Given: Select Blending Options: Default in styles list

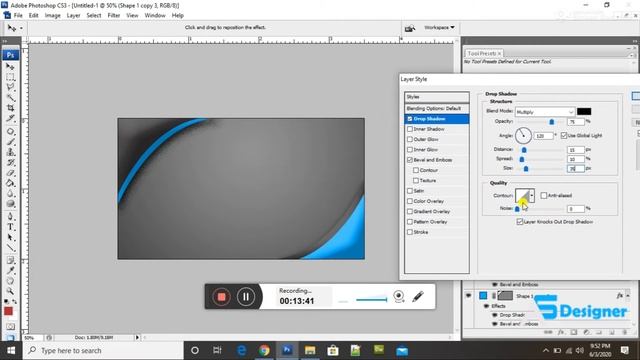Looking at the screenshot, I should coord(437,109).
